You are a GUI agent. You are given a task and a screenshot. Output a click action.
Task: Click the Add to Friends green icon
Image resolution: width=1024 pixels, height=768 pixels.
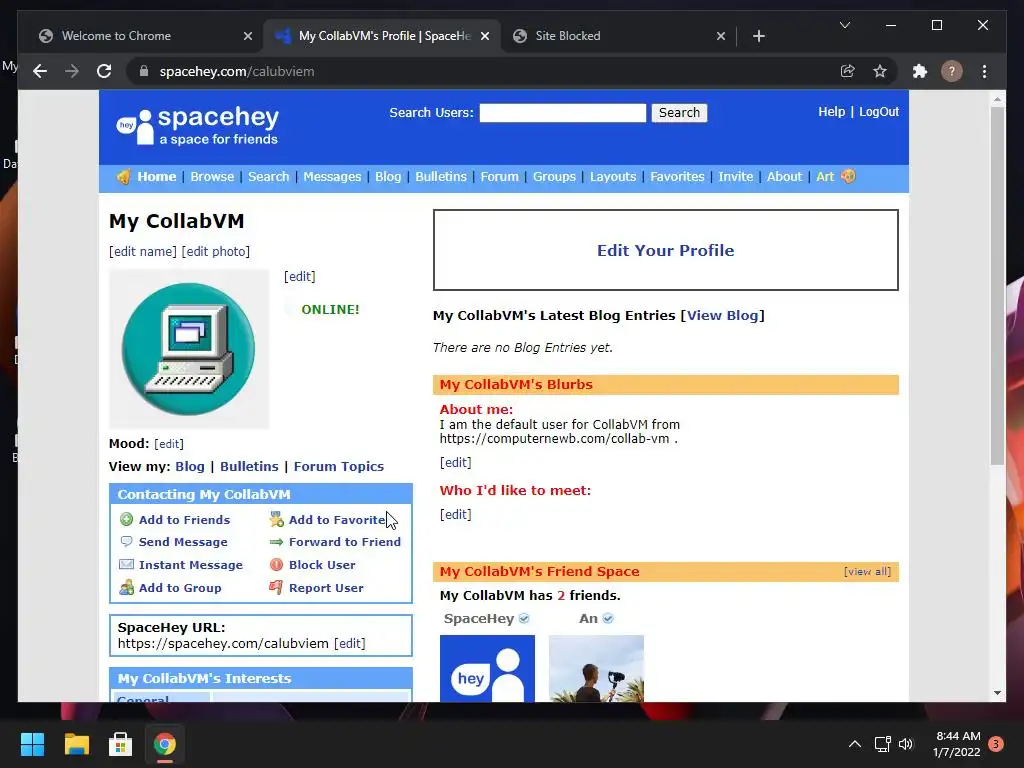(127, 520)
